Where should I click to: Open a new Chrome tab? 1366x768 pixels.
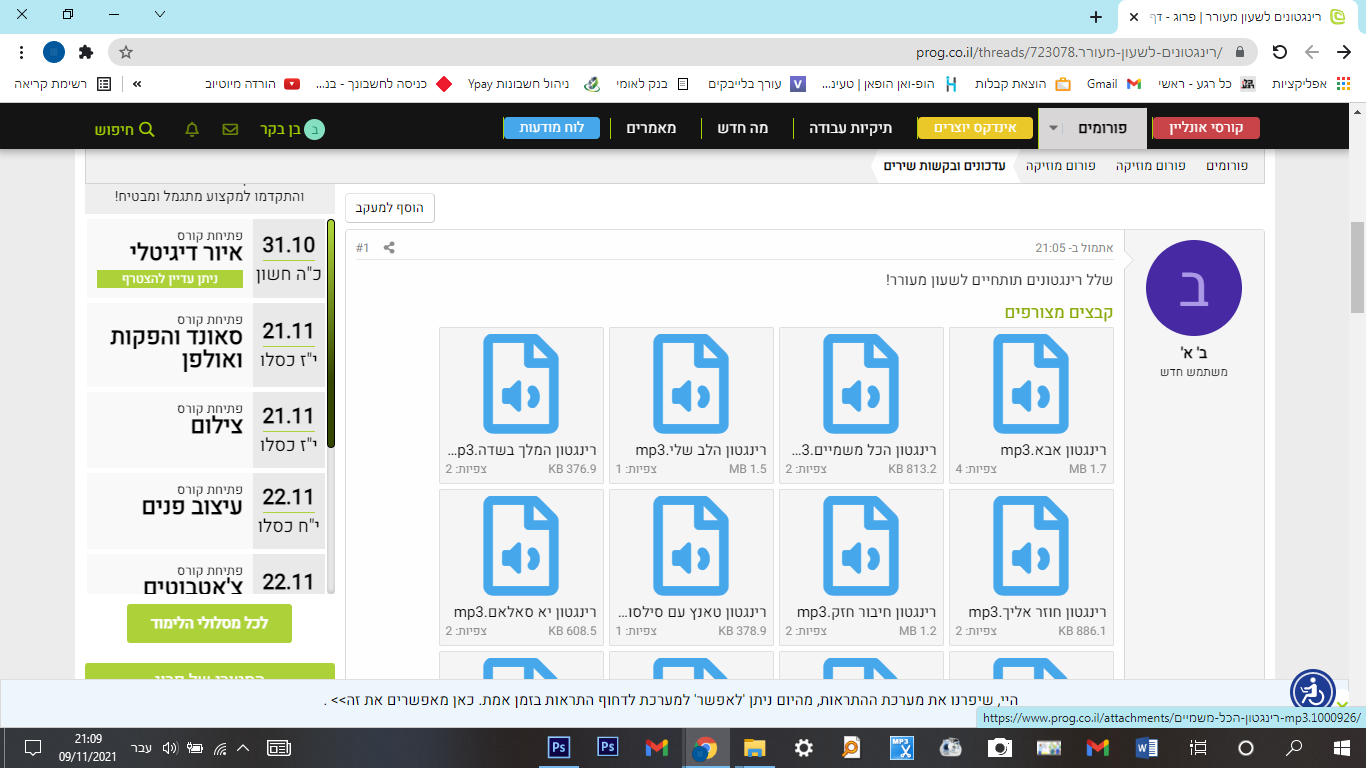1096,17
